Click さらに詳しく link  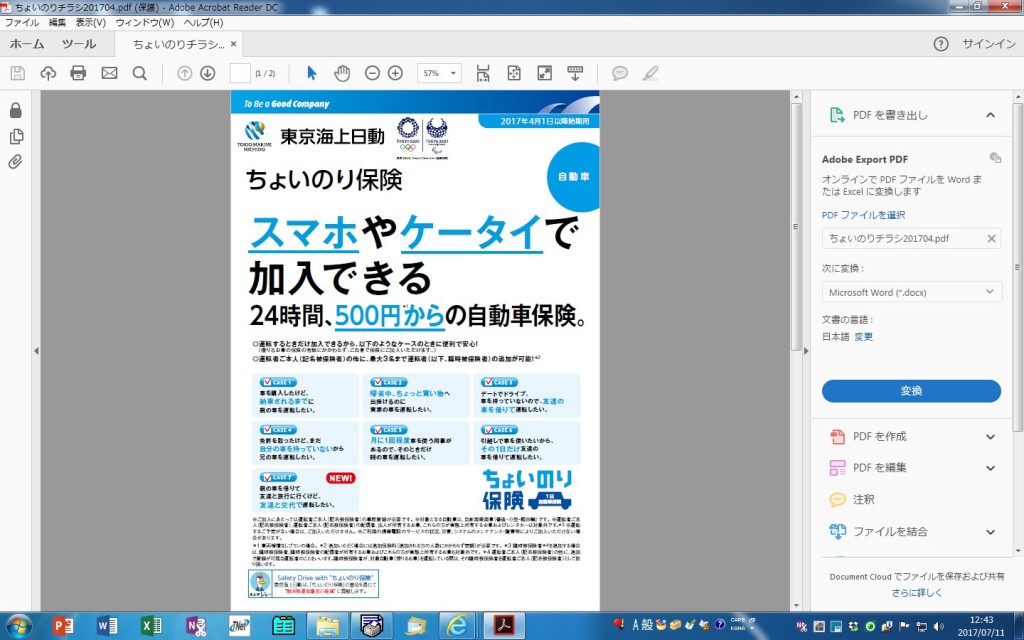(917, 593)
